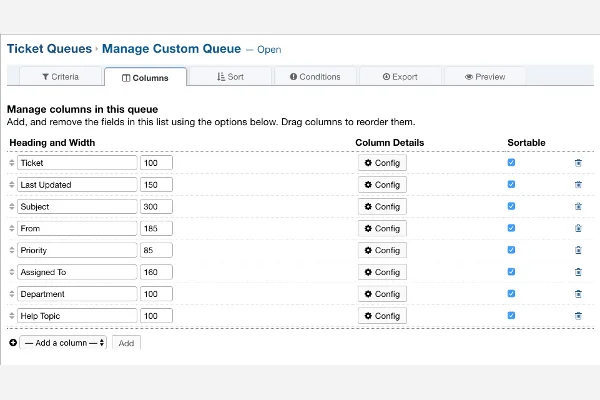The width and height of the screenshot is (600, 400).
Task: Switch to the Criteria tab
Action: click(x=60, y=77)
